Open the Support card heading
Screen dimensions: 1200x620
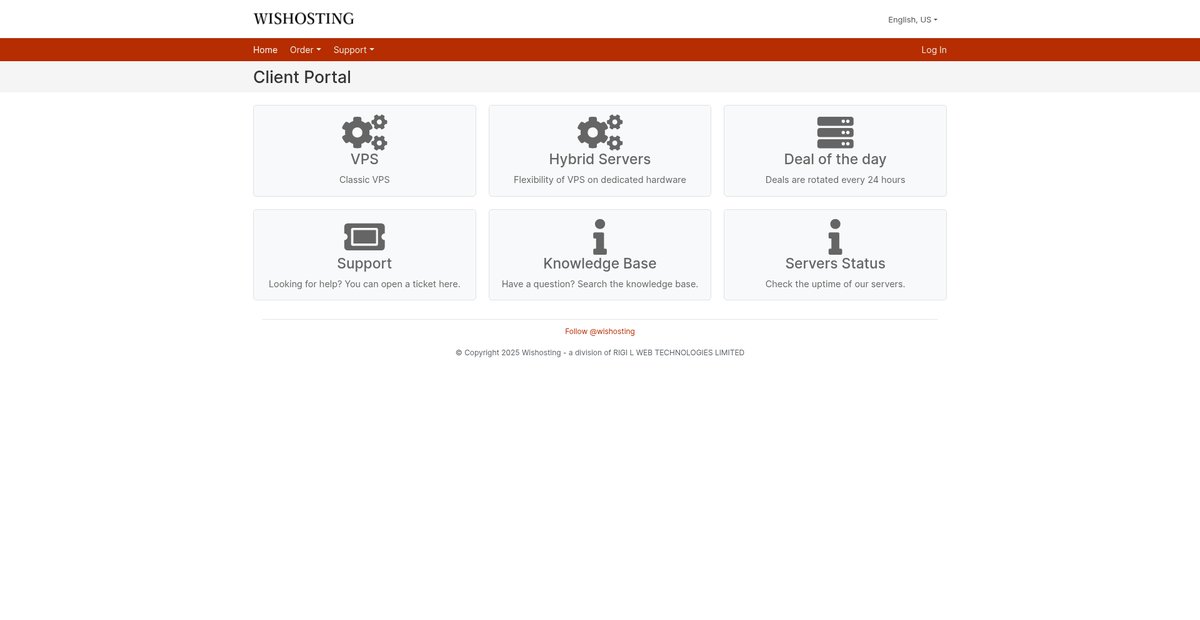pos(364,263)
